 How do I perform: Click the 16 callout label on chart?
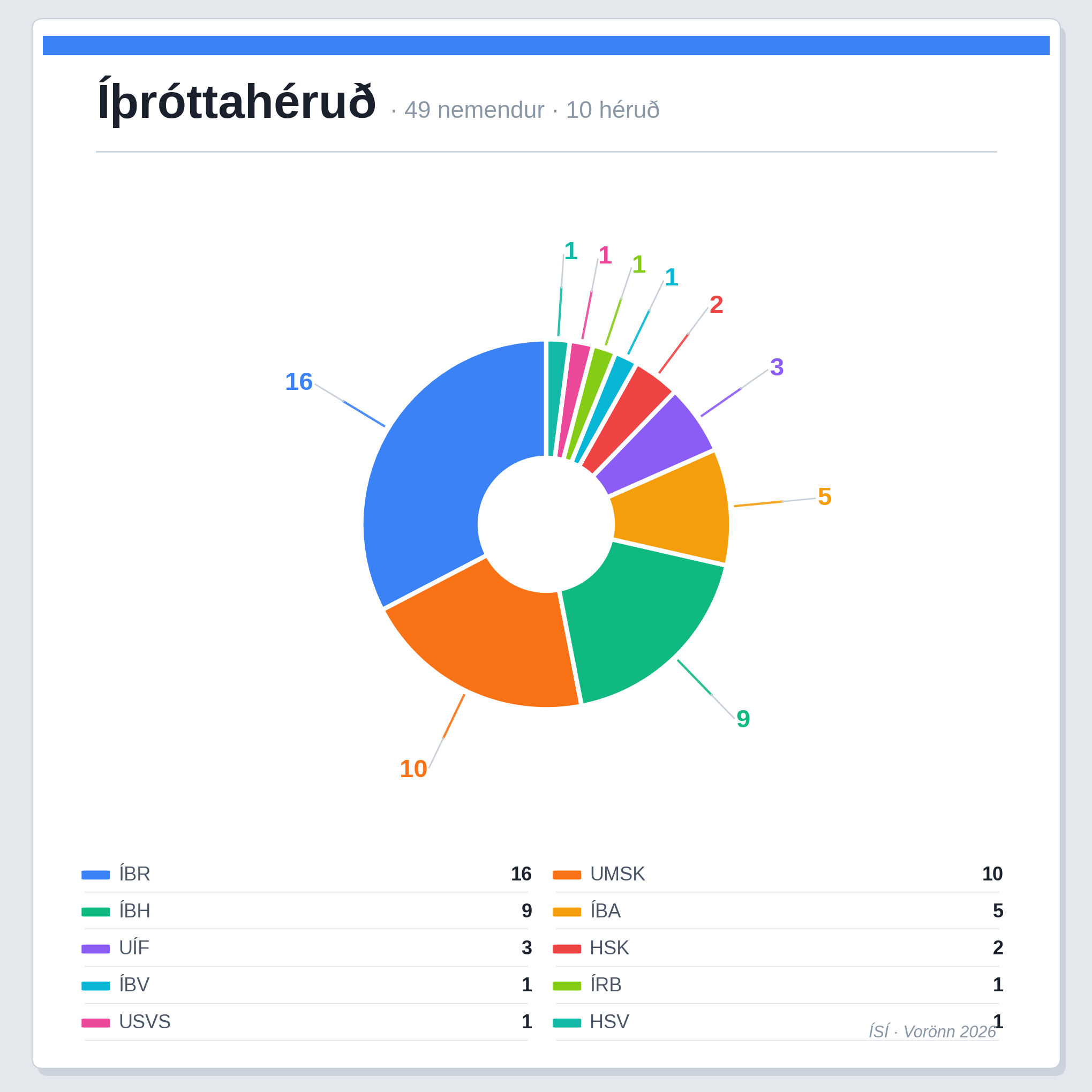[298, 382]
